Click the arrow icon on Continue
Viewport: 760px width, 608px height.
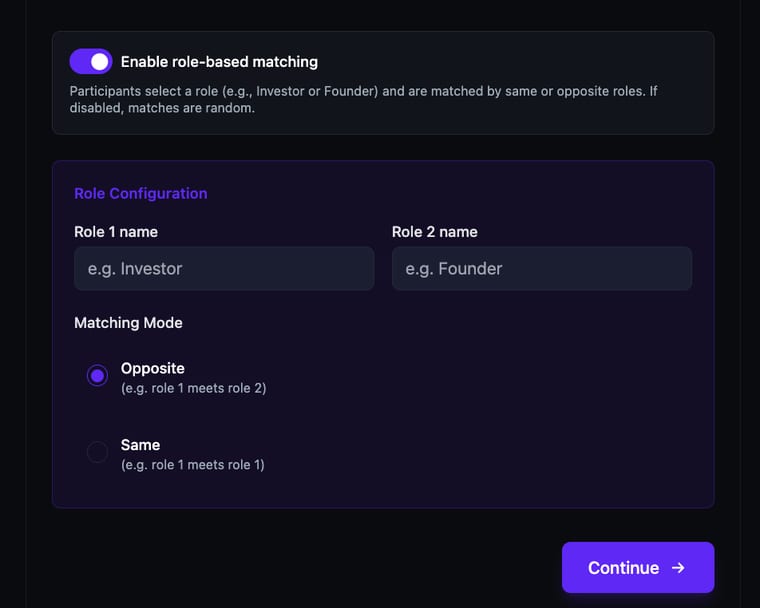pyautogui.click(x=679, y=568)
